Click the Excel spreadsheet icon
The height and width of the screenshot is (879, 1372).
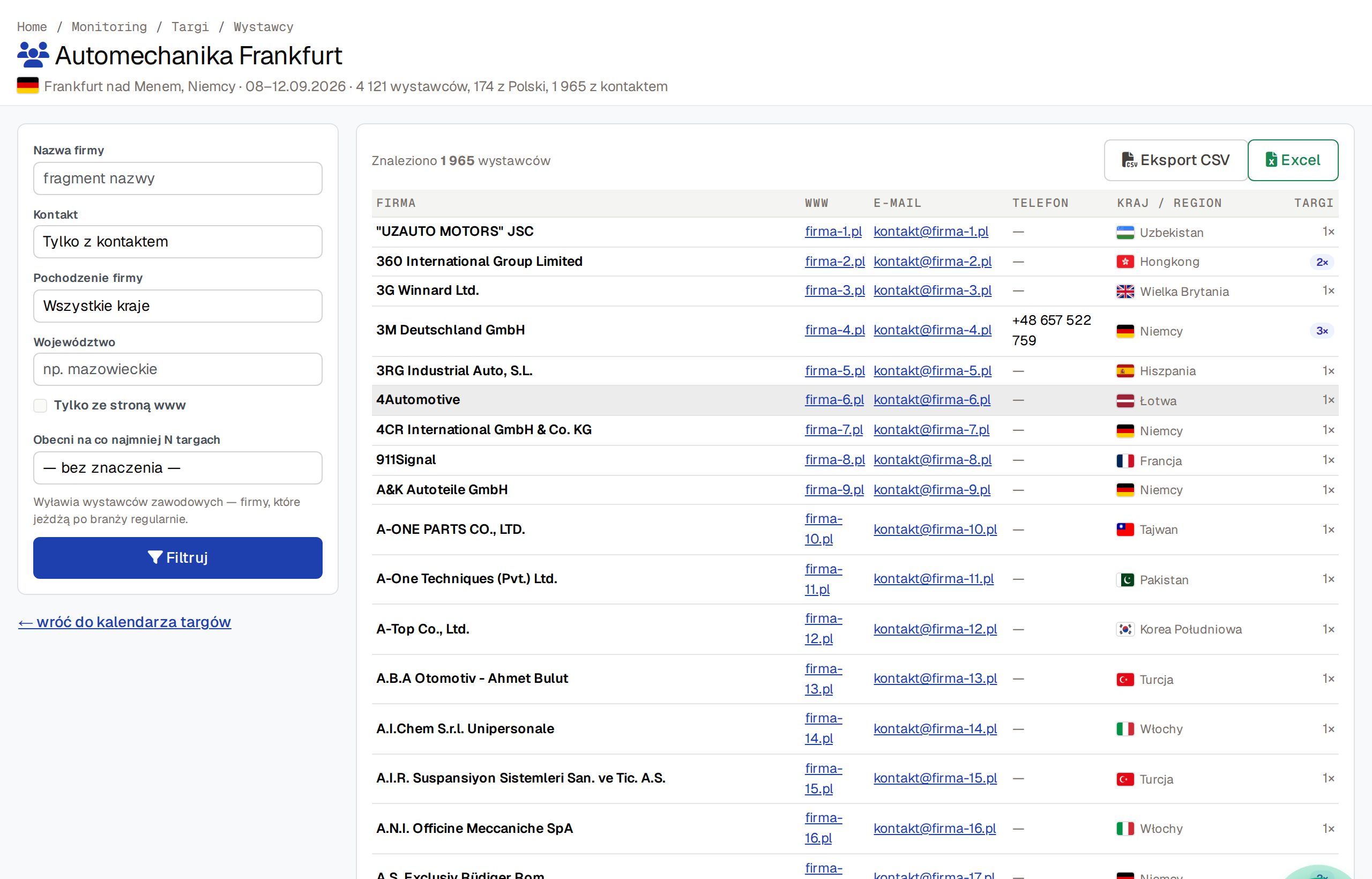click(1271, 160)
